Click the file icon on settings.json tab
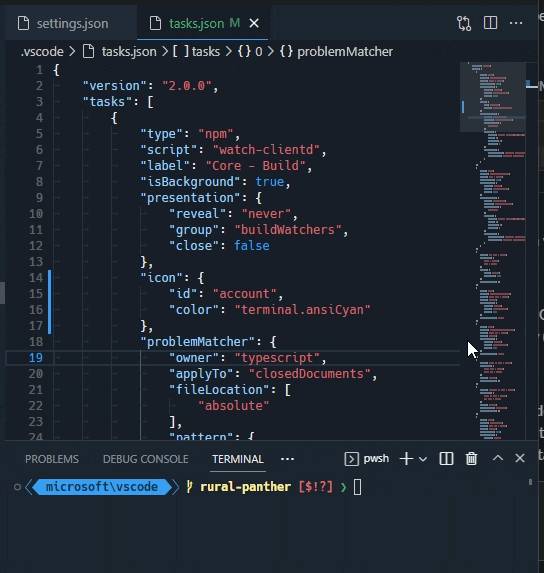Viewport: 544px width, 573px height. click(x=24, y=23)
